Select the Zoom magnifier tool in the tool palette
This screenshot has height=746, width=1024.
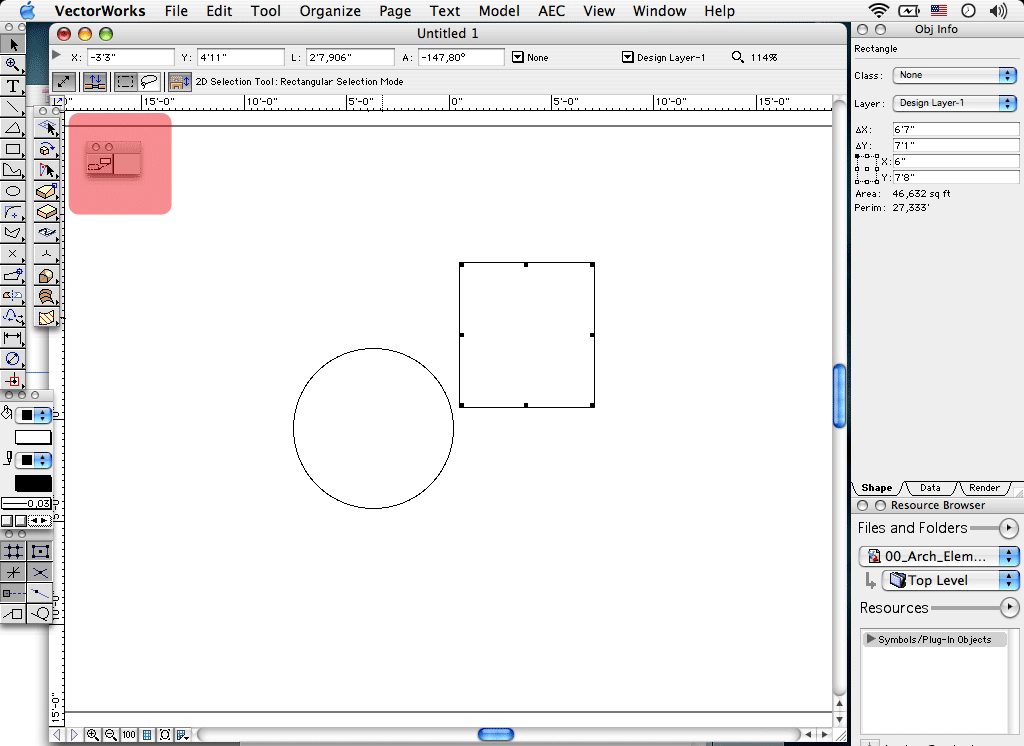(x=13, y=65)
